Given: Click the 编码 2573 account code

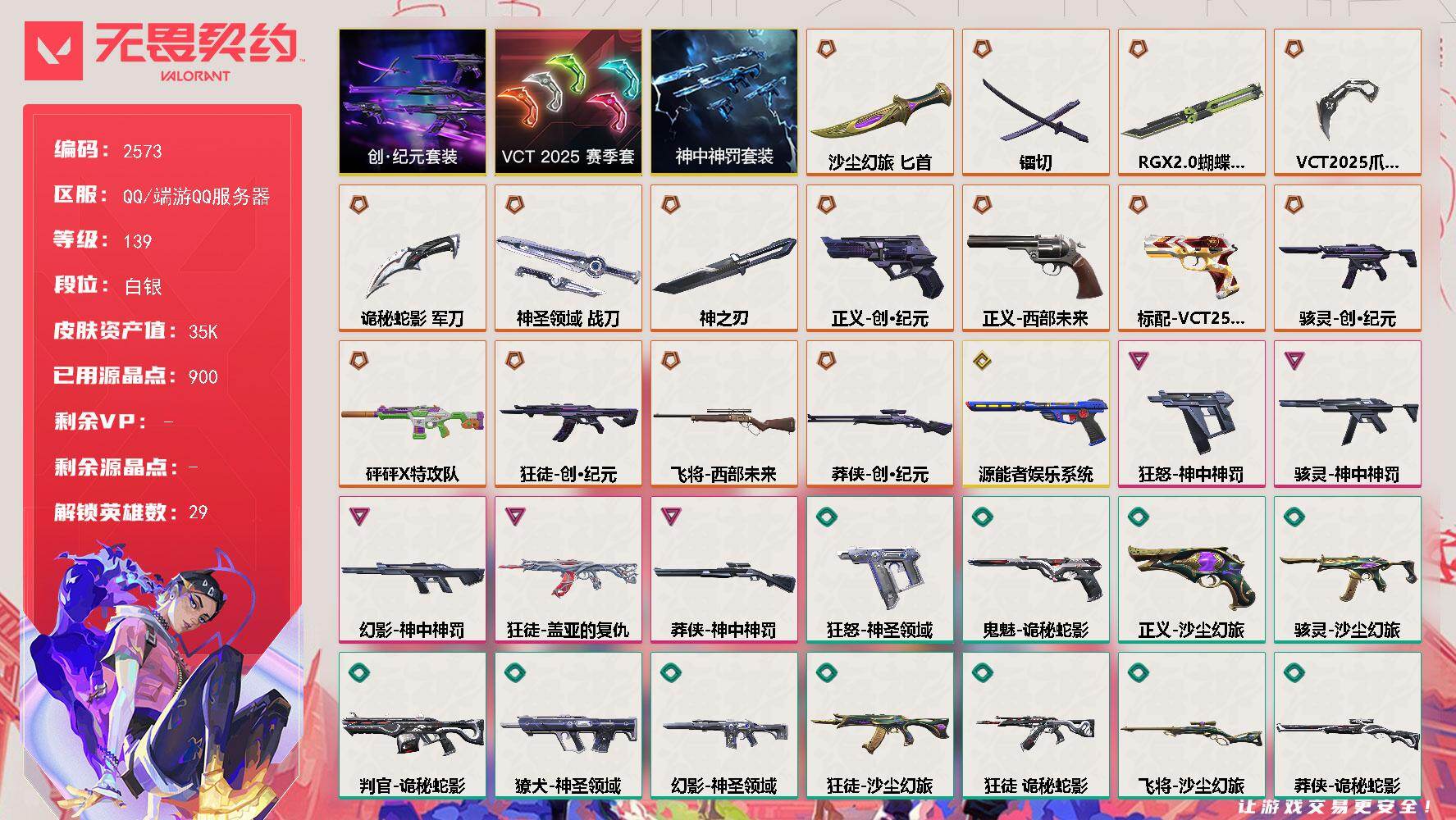Looking at the screenshot, I should pyautogui.click(x=108, y=149).
